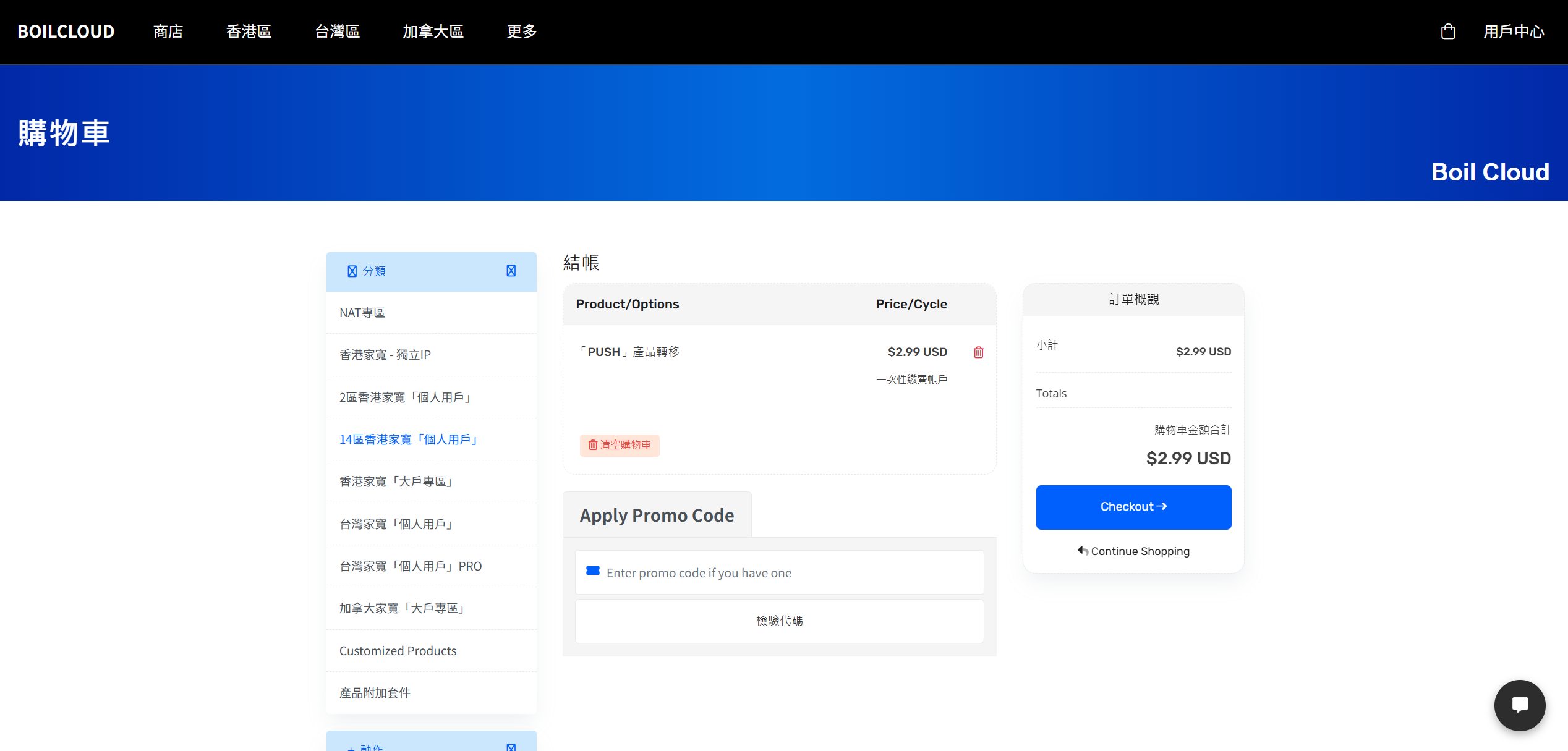Select 加拿大家寬「大戶專區」 category
Viewport: 1568px width, 751px height.
point(431,608)
